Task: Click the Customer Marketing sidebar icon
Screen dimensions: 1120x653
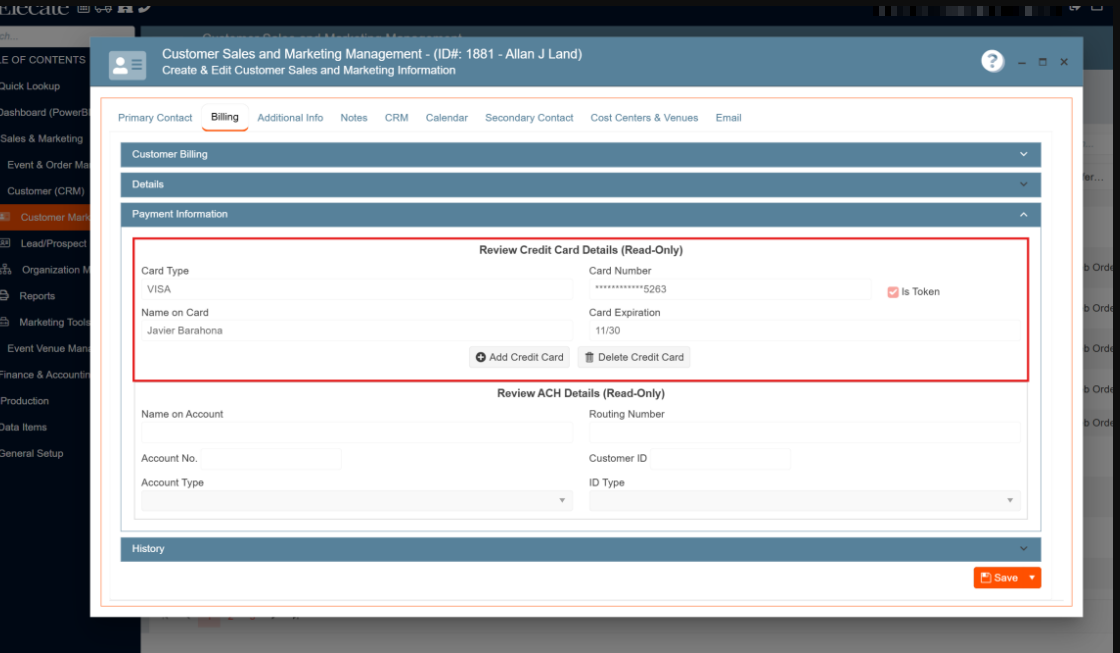Action: click(x=5, y=217)
